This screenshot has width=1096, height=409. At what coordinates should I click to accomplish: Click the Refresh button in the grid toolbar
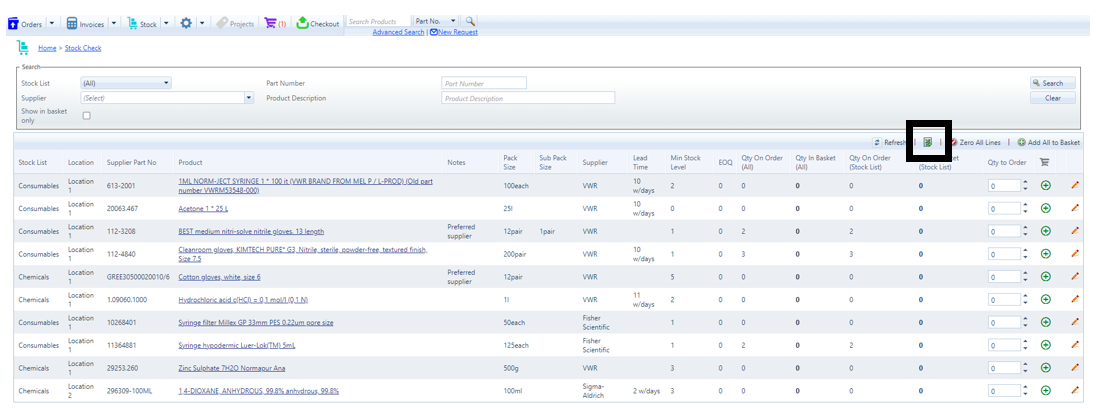[890, 143]
